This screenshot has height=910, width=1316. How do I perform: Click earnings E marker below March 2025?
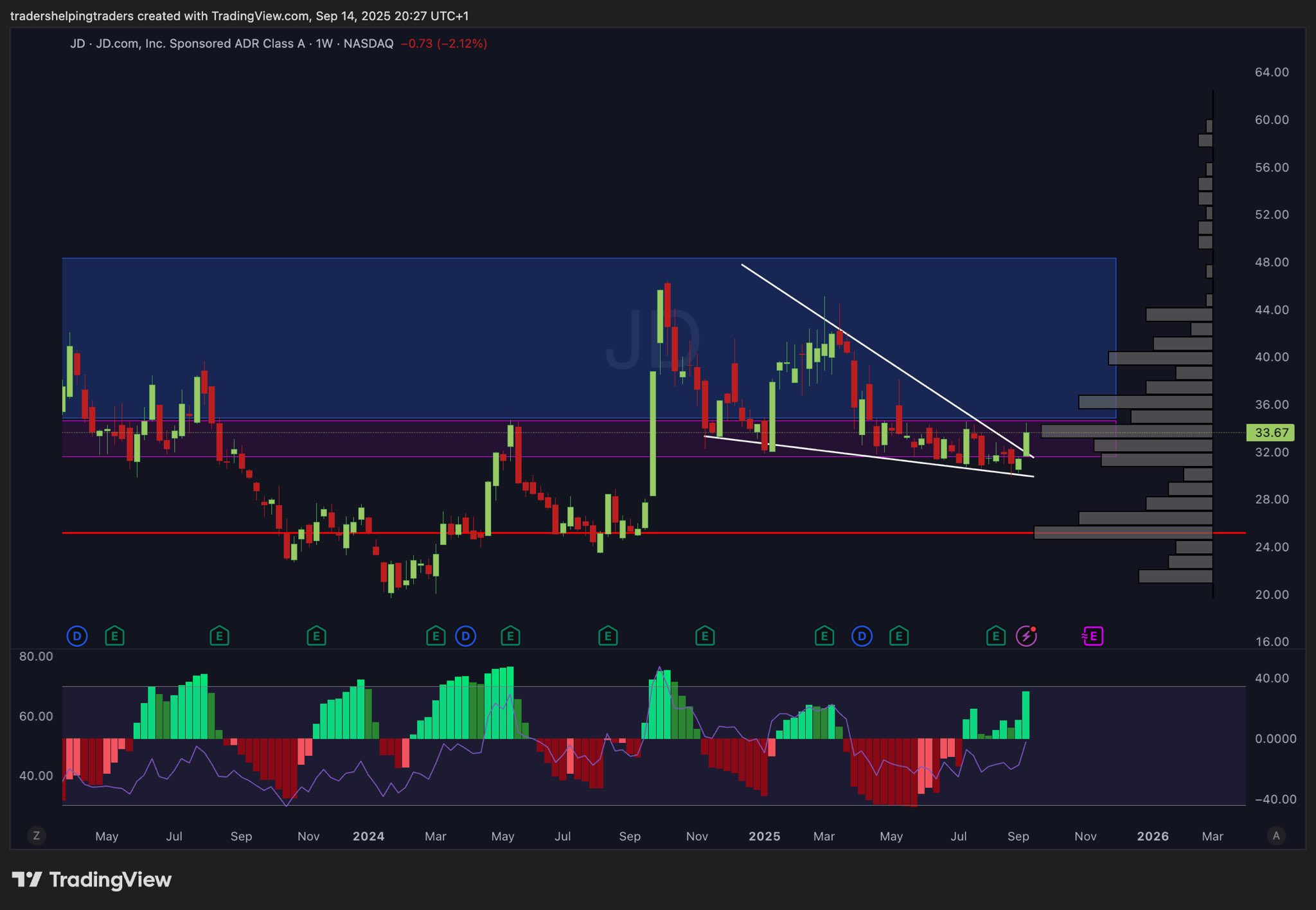point(824,636)
